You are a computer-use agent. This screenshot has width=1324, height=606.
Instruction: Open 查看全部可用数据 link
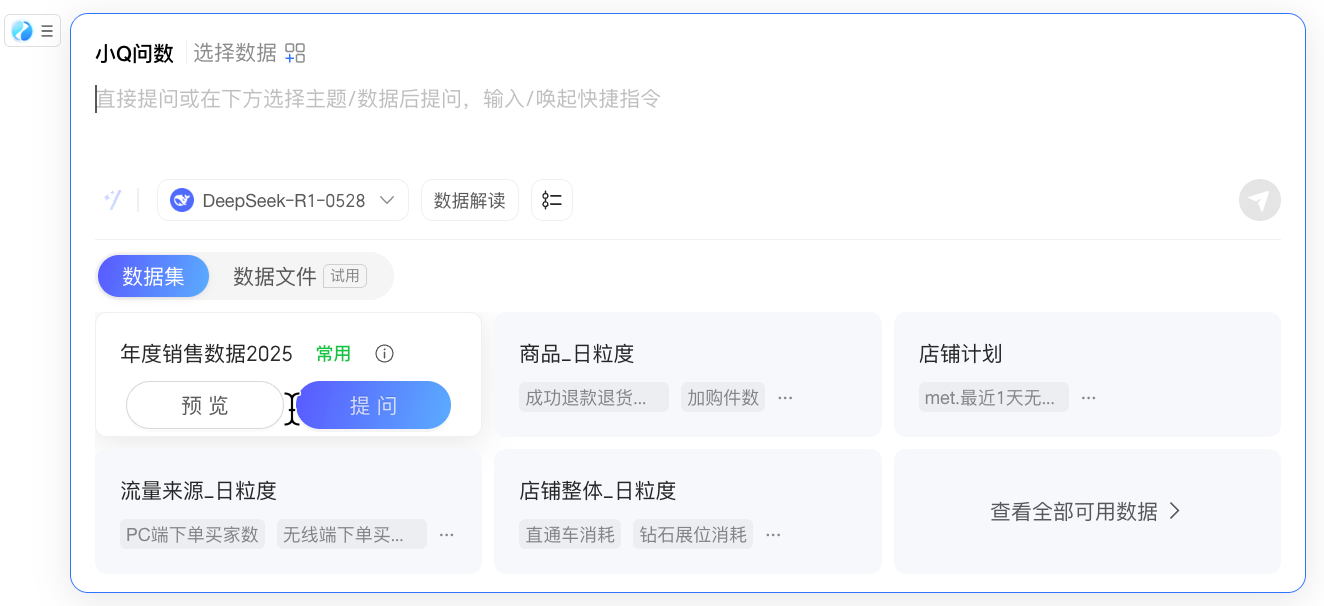click(x=1087, y=511)
